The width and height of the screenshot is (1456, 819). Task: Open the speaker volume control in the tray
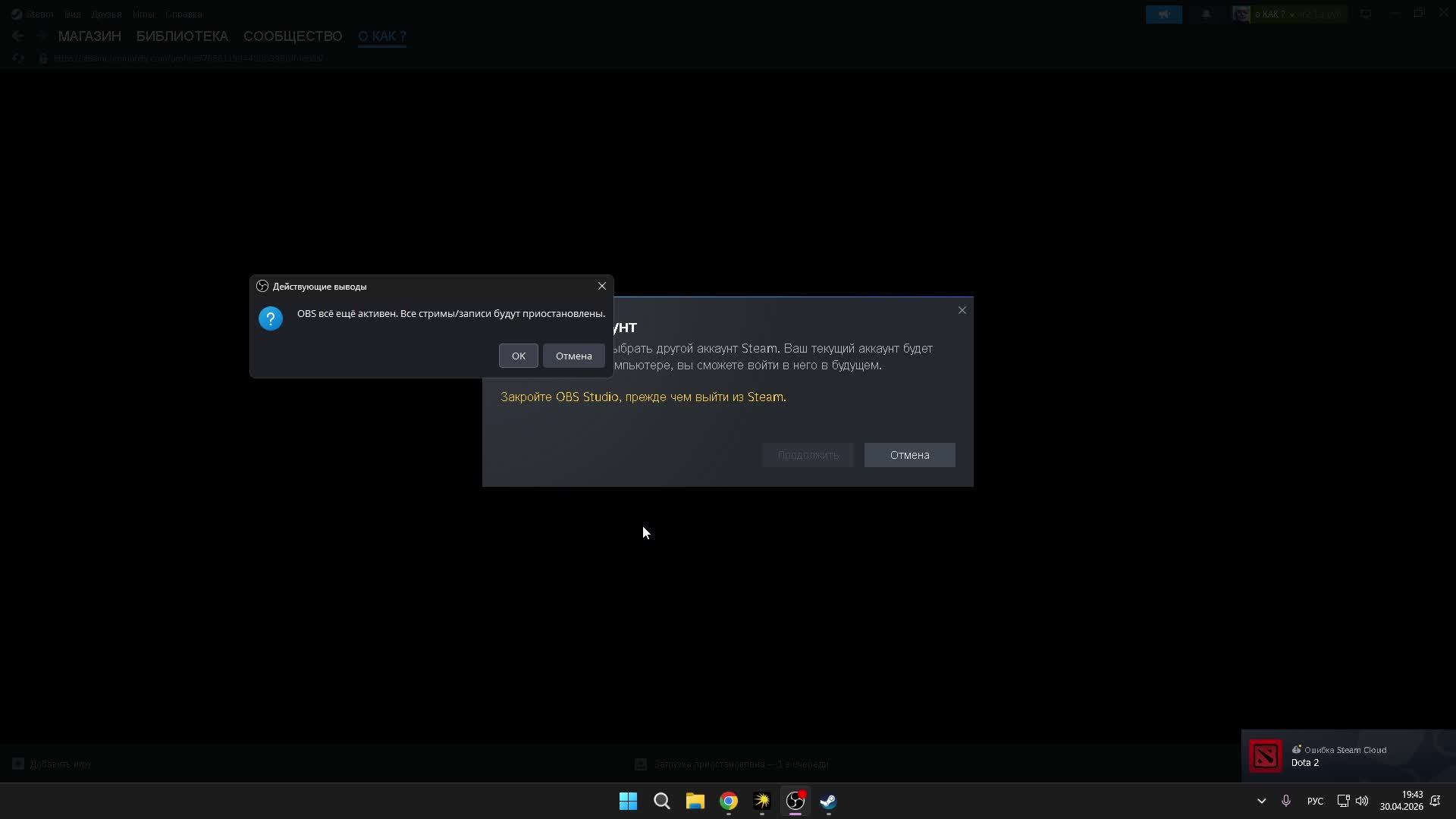pos(1363,800)
